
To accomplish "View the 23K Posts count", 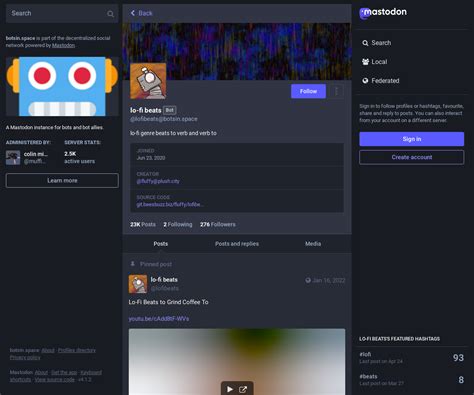I will pyautogui.click(x=143, y=224).
